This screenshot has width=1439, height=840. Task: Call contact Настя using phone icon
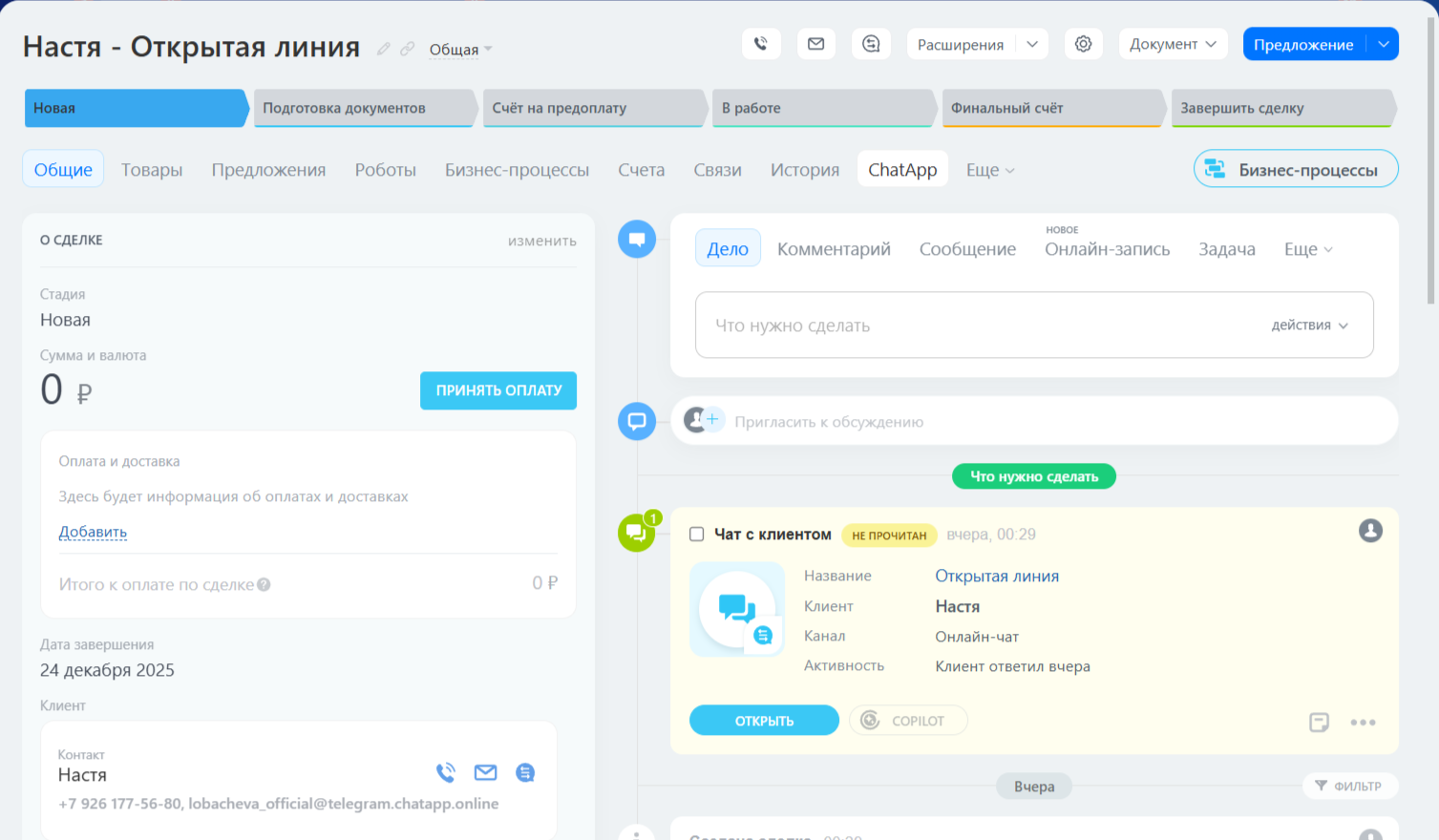(446, 772)
